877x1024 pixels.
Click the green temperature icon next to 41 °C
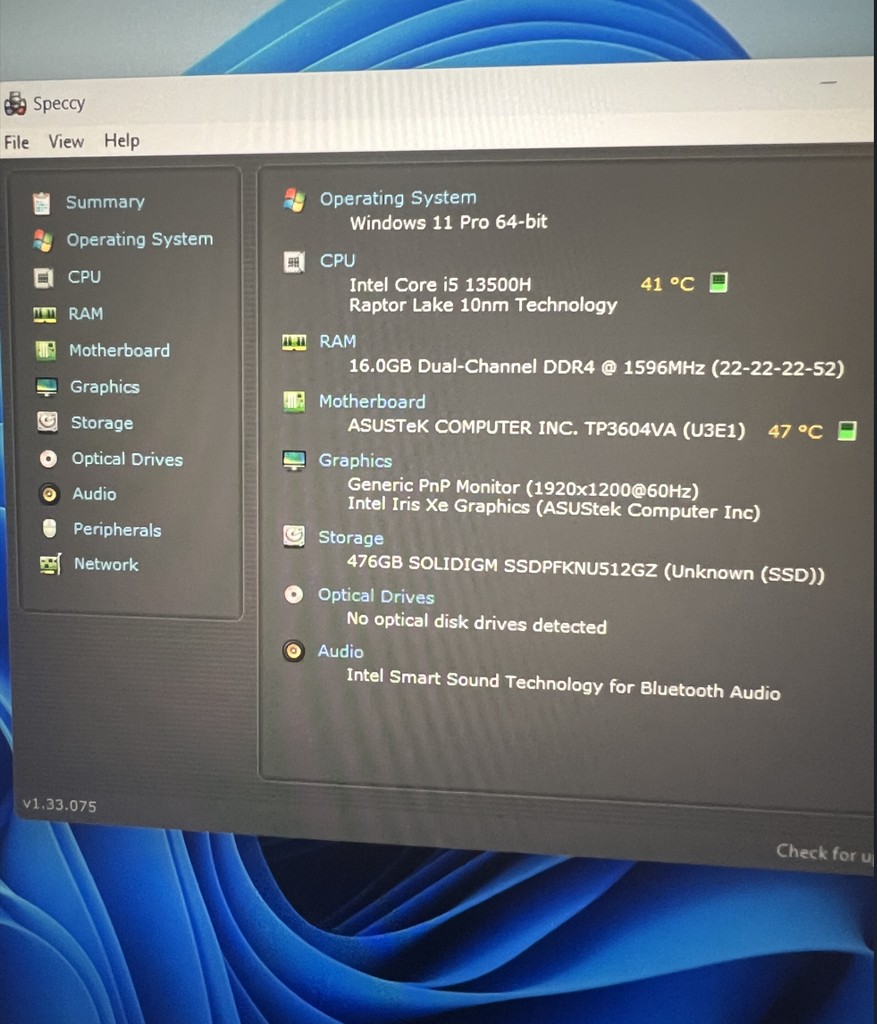coord(718,283)
